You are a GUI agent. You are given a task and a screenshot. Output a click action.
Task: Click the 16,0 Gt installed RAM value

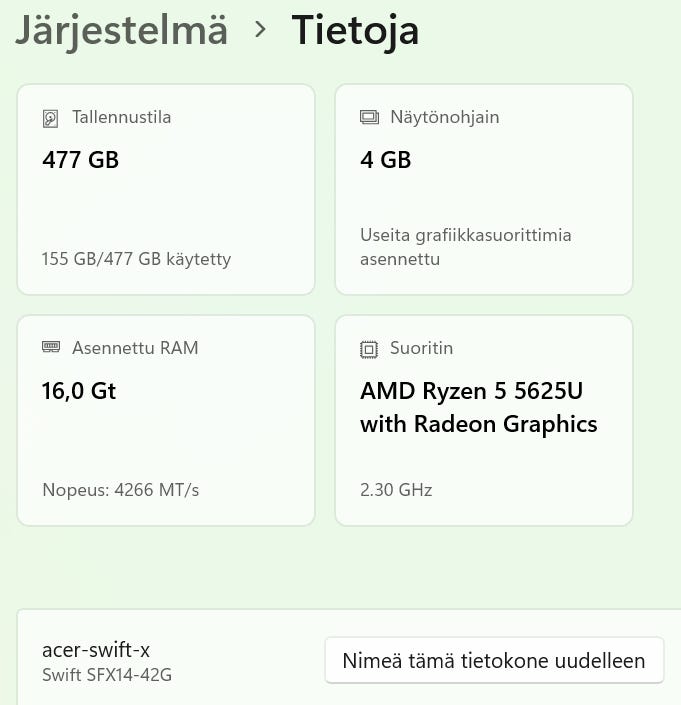[79, 391]
